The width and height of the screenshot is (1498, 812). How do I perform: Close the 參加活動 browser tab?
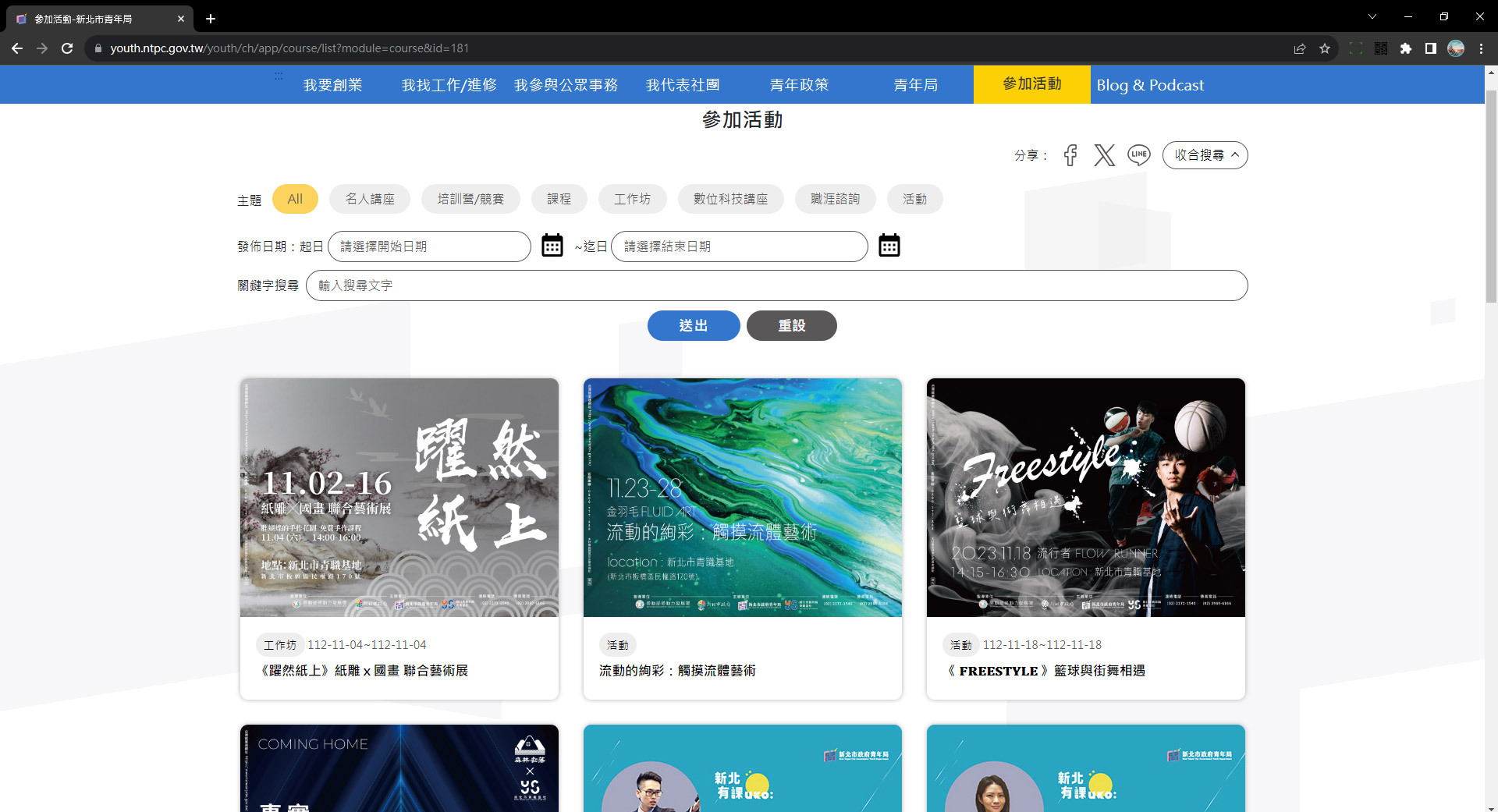click(x=181, y=19)
